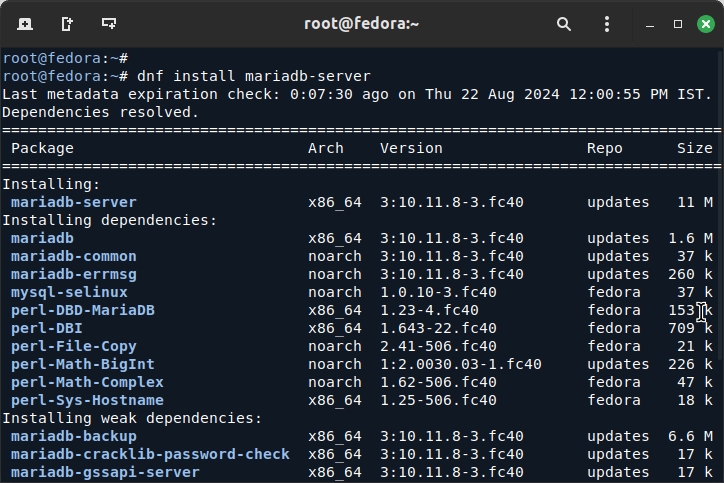Click the Package column header
Viewport: 724px width, 483px height.
click(42, 148)
